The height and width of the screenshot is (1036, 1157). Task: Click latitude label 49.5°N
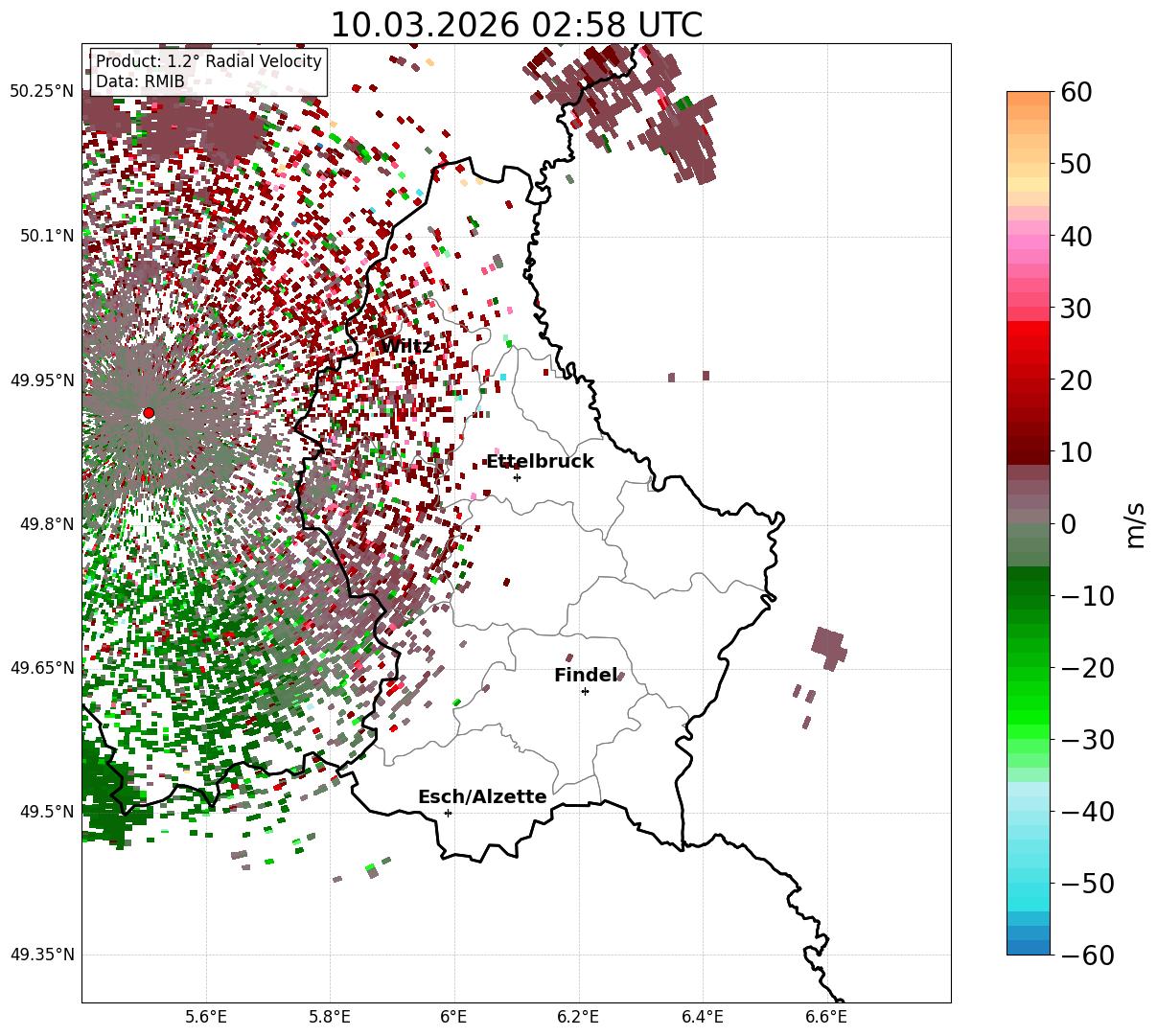(45, 812)
